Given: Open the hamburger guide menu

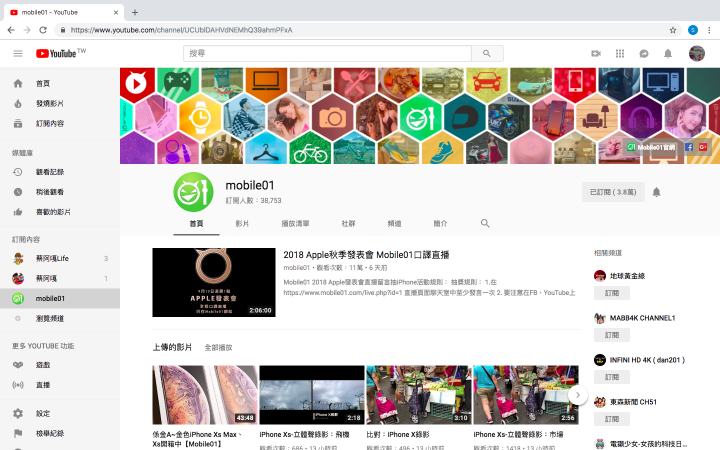Looking at the screenshot, I should (18, 54).
